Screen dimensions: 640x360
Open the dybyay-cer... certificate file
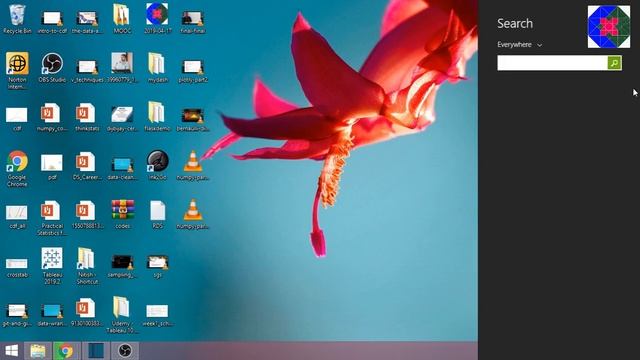tap(122, 119)
